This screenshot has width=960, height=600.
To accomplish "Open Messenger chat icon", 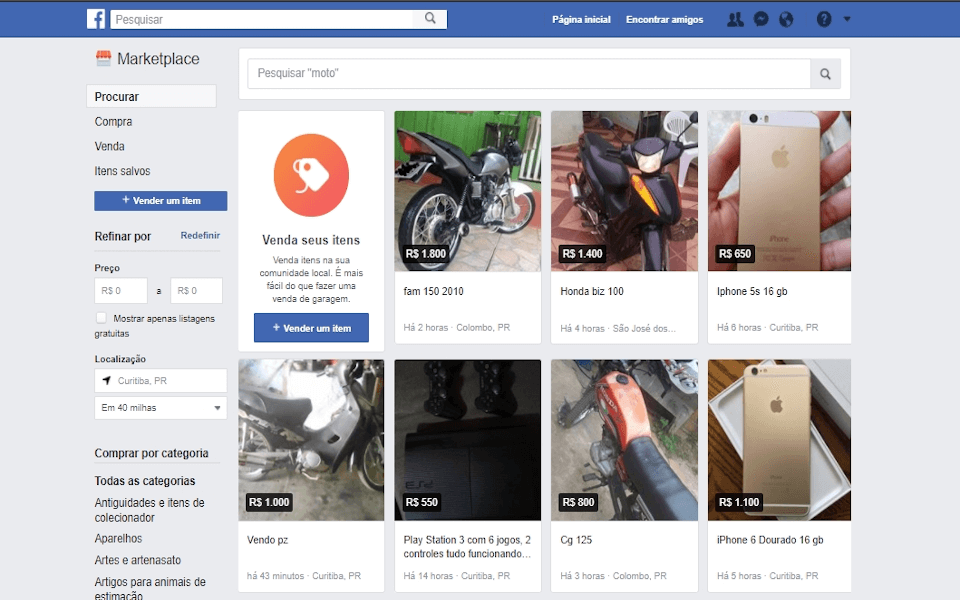I will (x=761, y=20).
